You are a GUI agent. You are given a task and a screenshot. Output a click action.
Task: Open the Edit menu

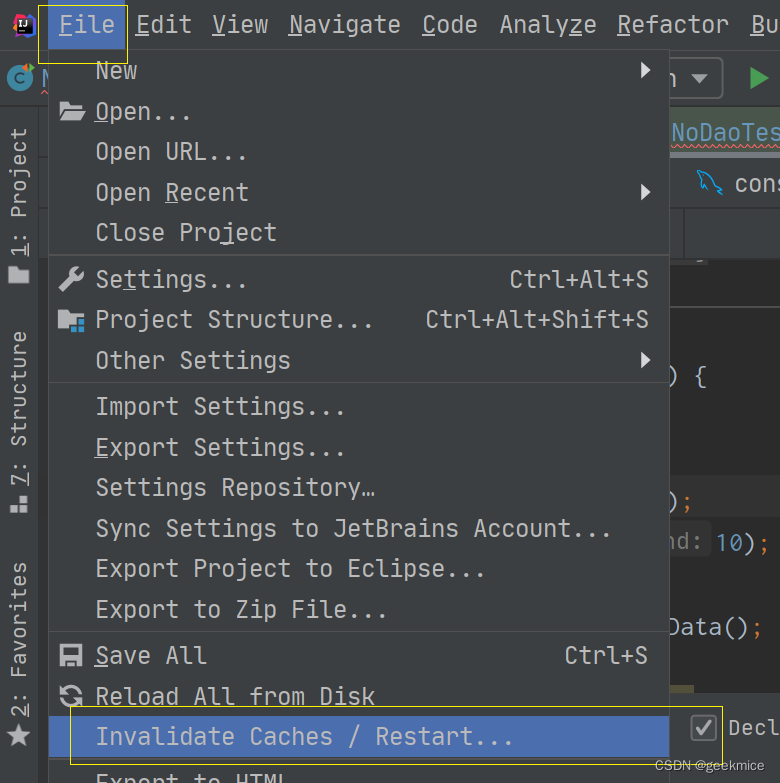pos(164,25)
